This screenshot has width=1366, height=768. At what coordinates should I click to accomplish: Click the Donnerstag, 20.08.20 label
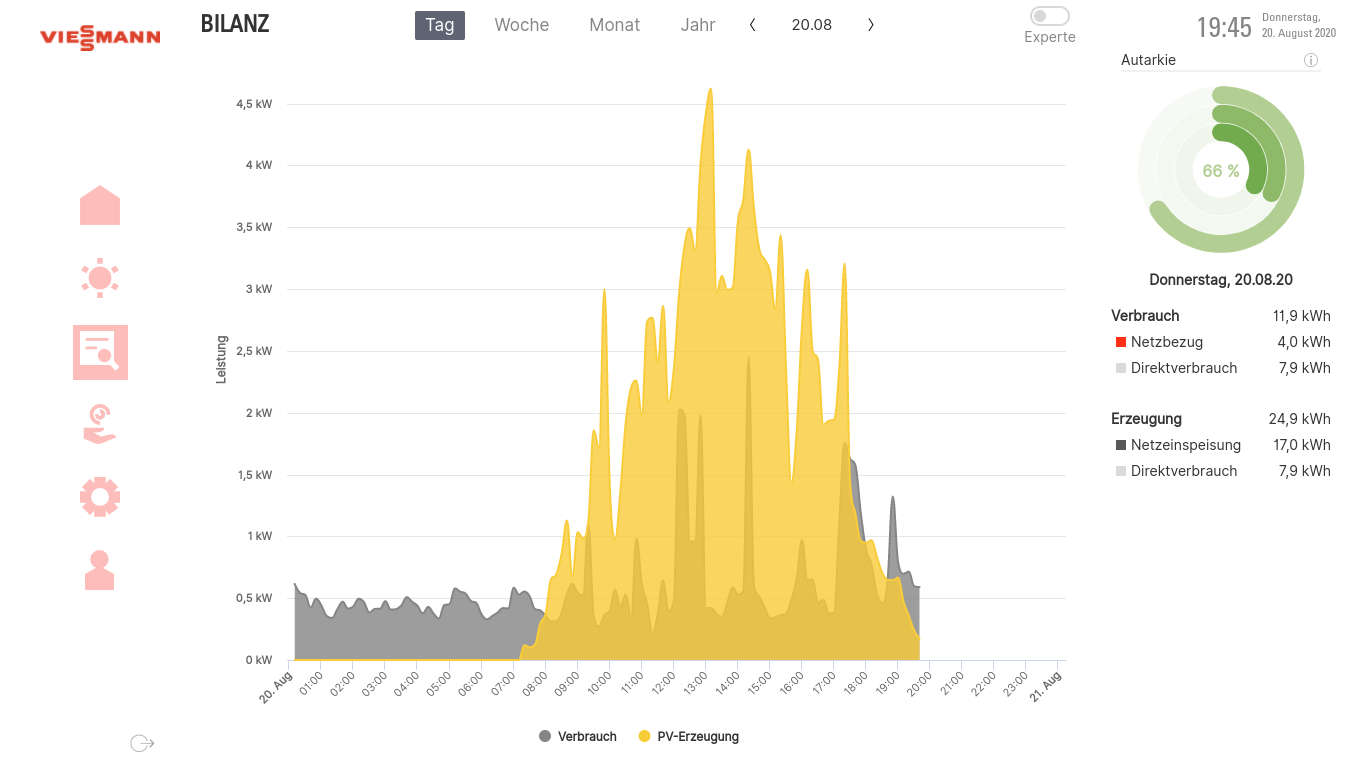(x=1221, y=280)
